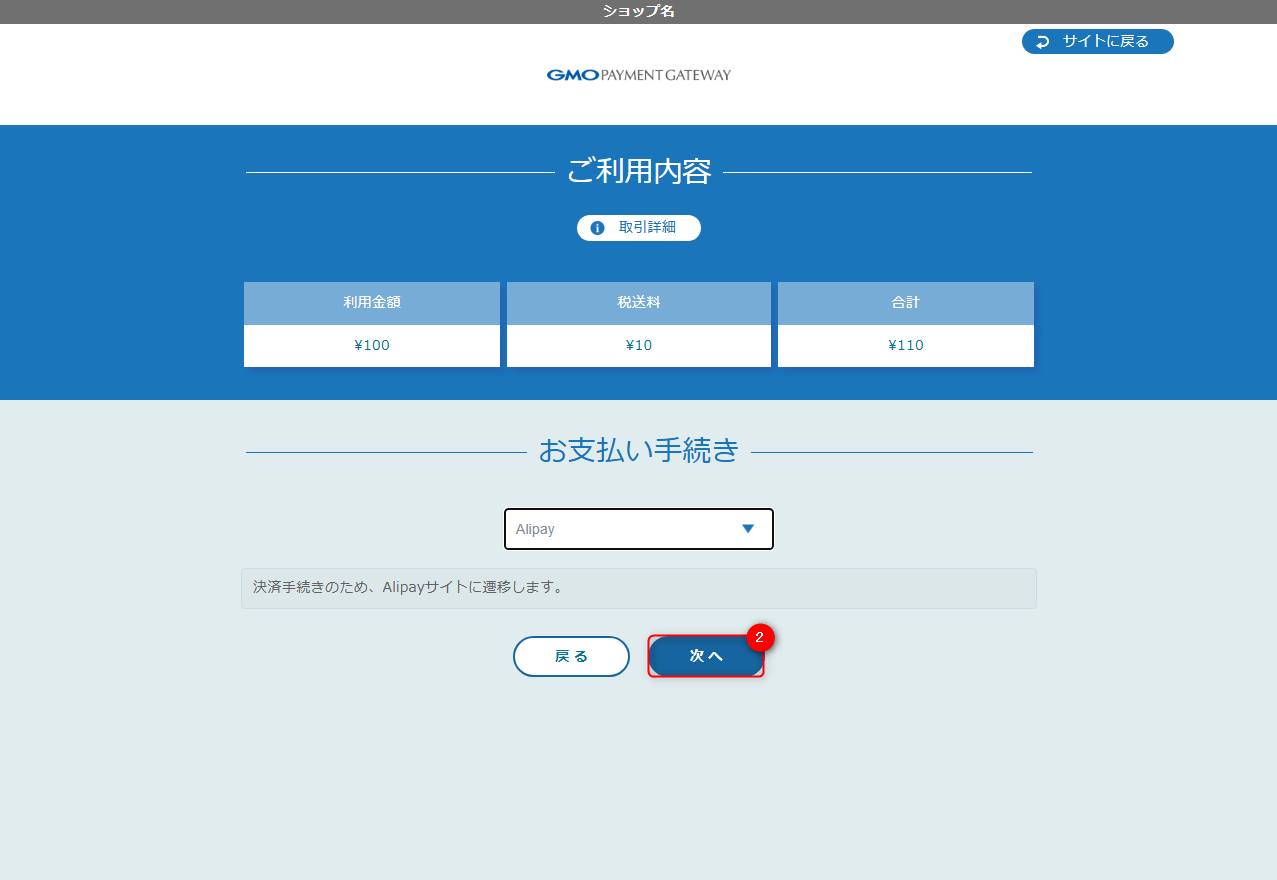Click the 税送料 column header
Image resolution: width=1277 pixels, height=880 pixels.
[638, 302]
